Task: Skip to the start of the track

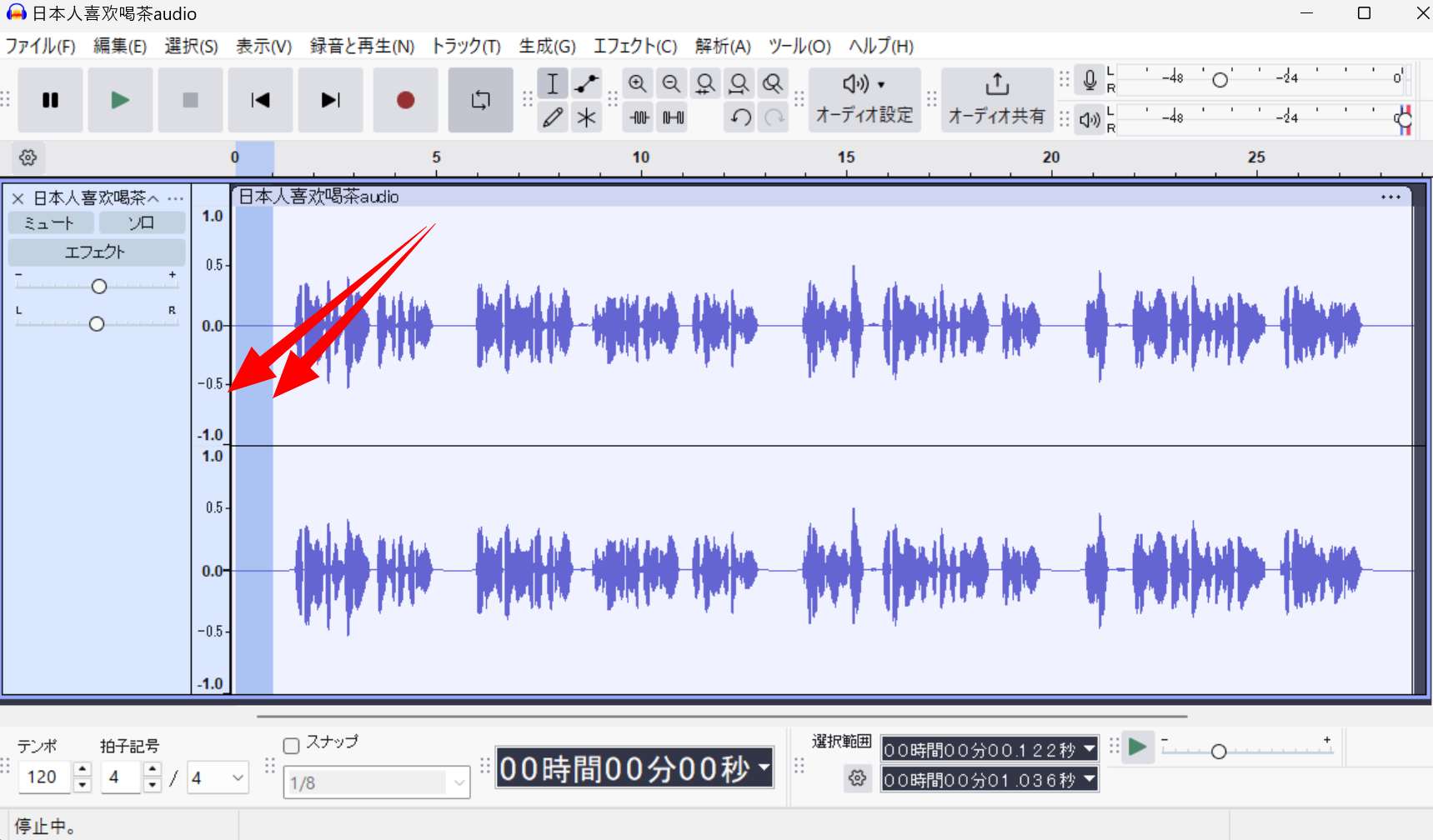Action: (260, 100)
